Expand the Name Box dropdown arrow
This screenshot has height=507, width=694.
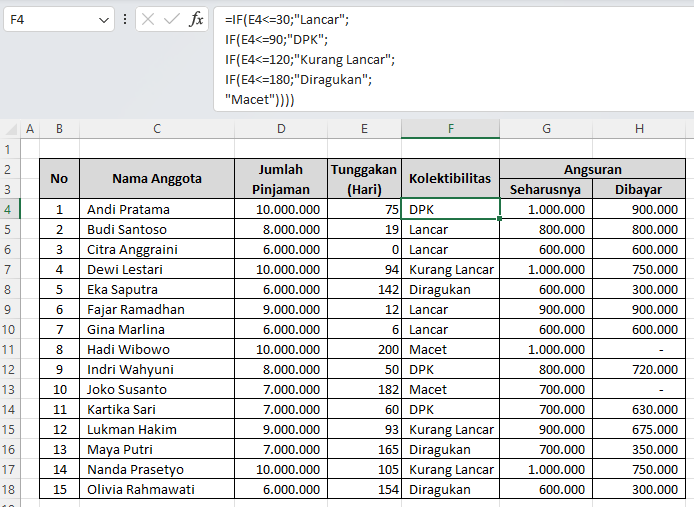[104, 19]
